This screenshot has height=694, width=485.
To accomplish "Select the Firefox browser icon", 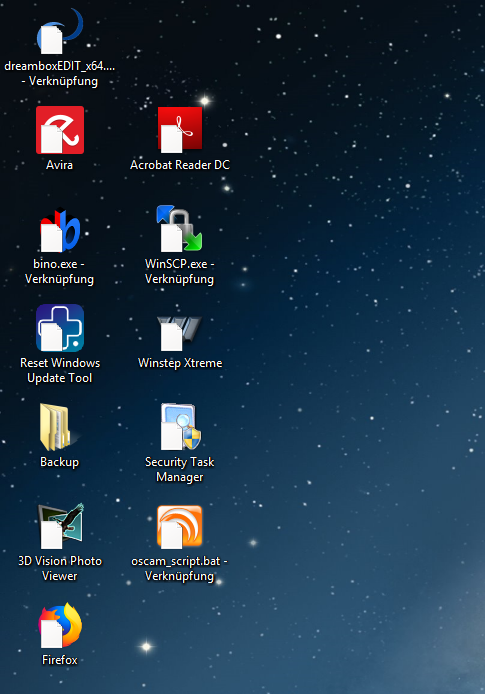I will [60, 625].
